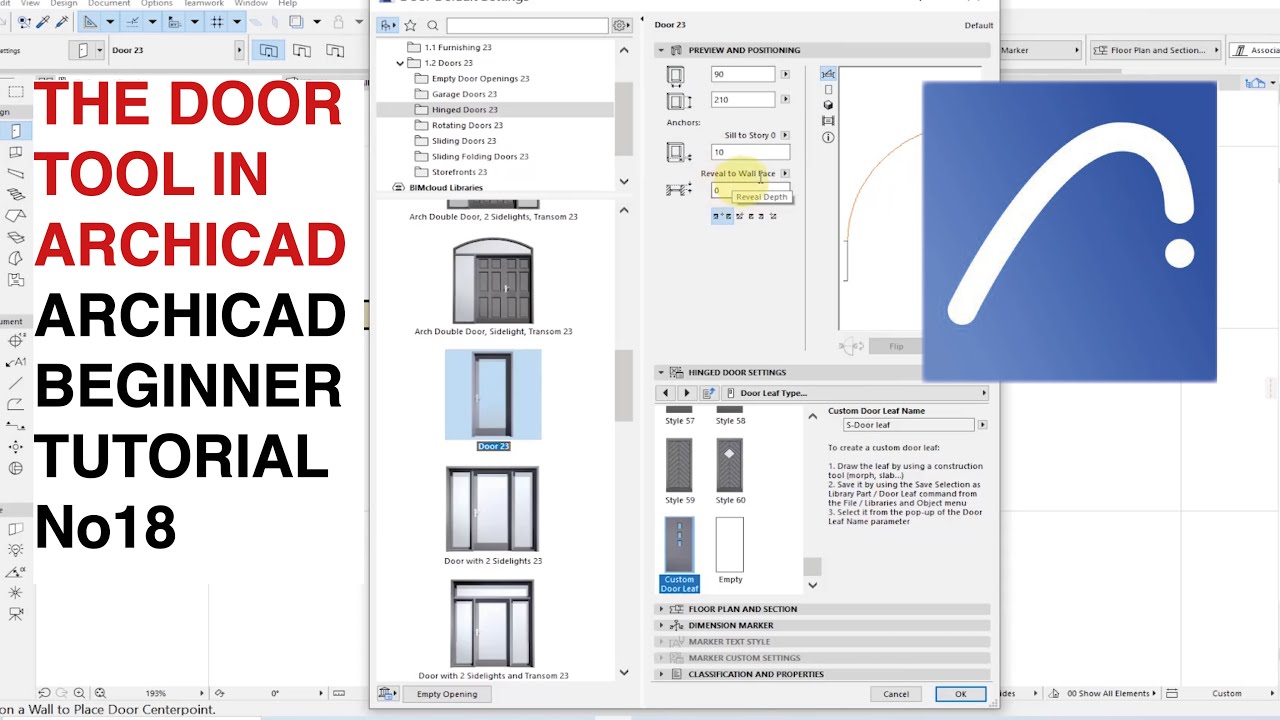Select the third door geometry method icon
This screenshot has width=1280, height=720.
[335, 50]
